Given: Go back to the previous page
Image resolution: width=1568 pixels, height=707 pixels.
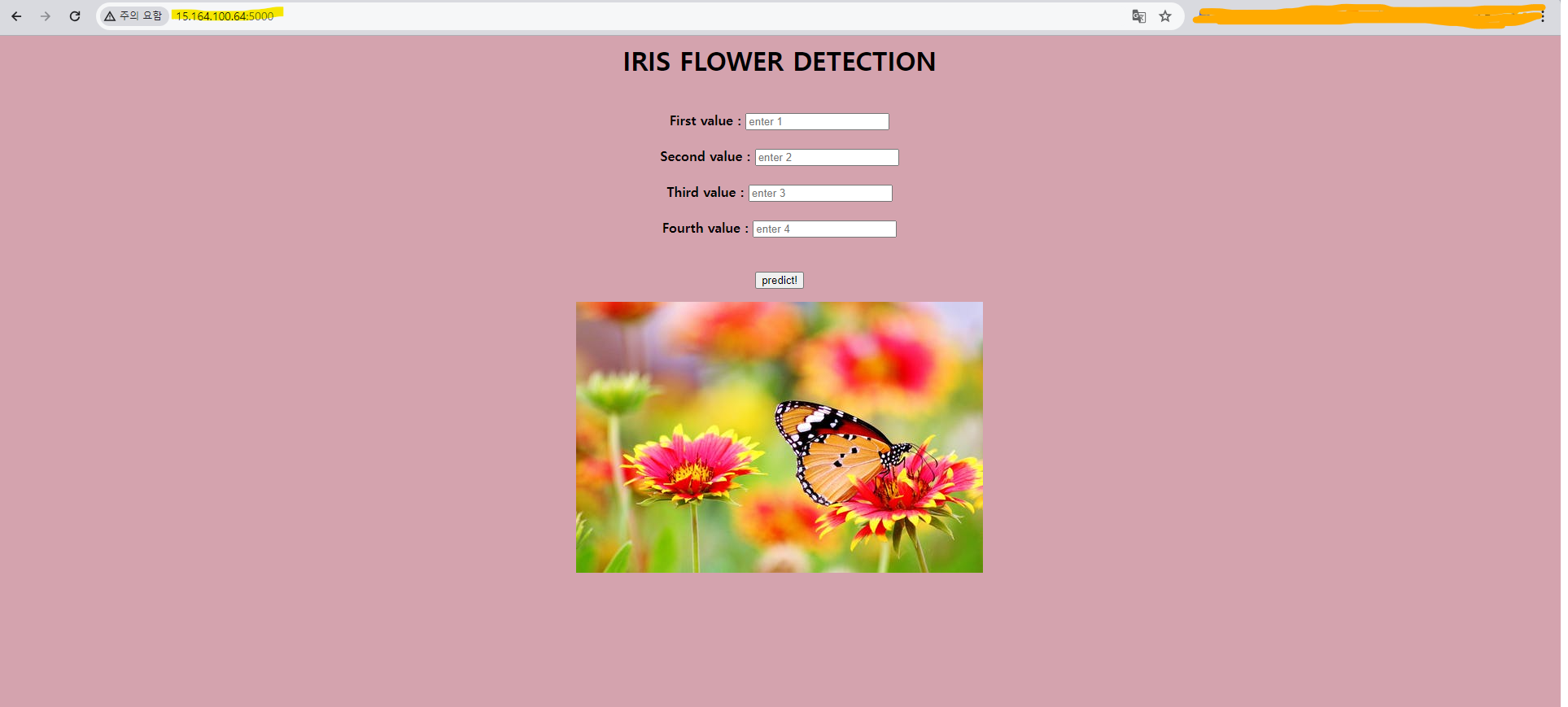Looking at the screenshot, I should pyautogui.click(x=16, y=16).
